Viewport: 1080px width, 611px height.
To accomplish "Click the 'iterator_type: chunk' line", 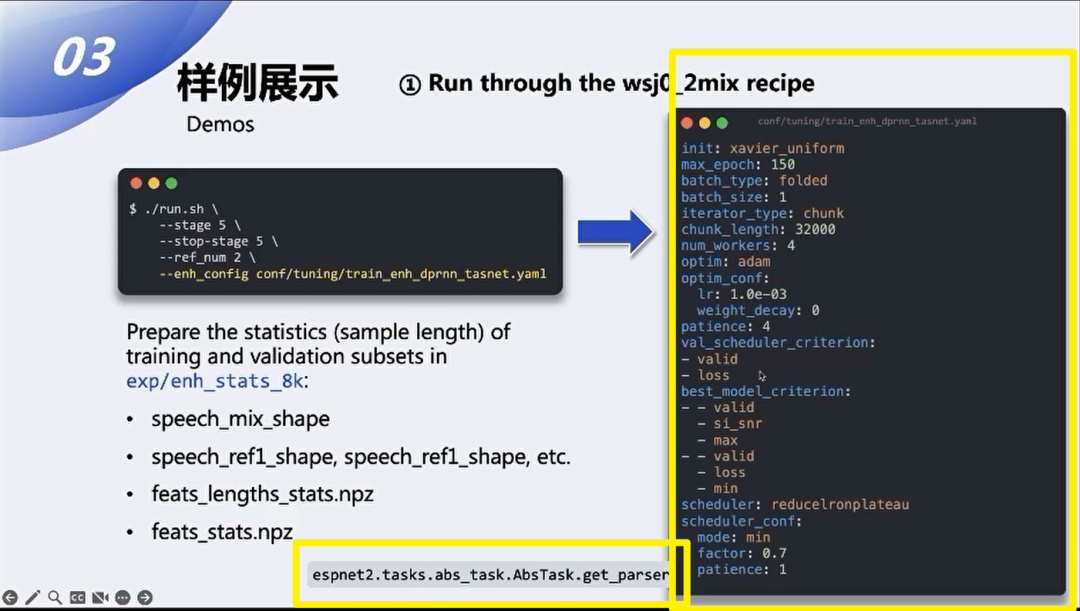I will [x=762, y=213].
